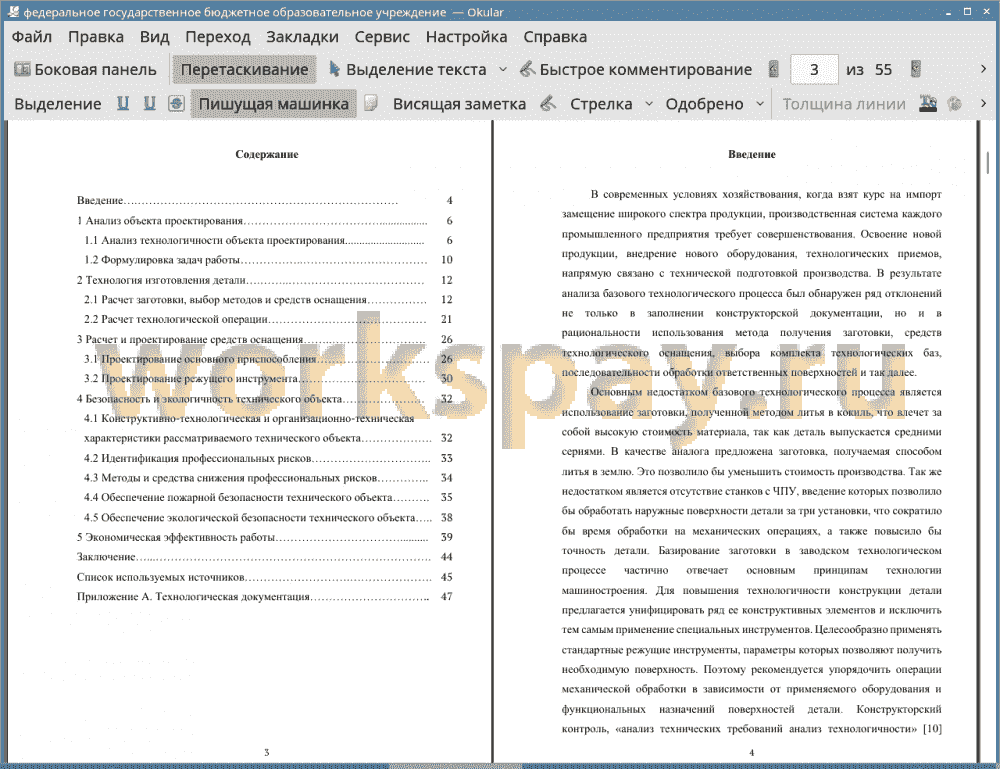Open the annotation font icon

928,103
